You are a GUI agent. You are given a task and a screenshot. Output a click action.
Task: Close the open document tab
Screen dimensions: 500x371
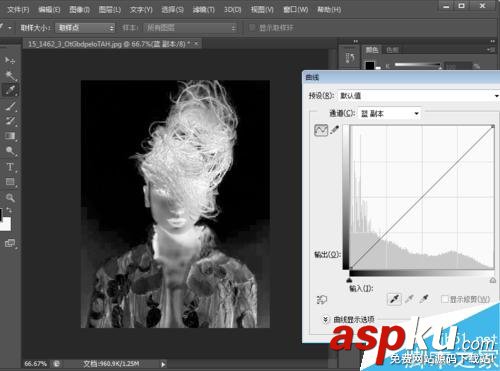196,43
